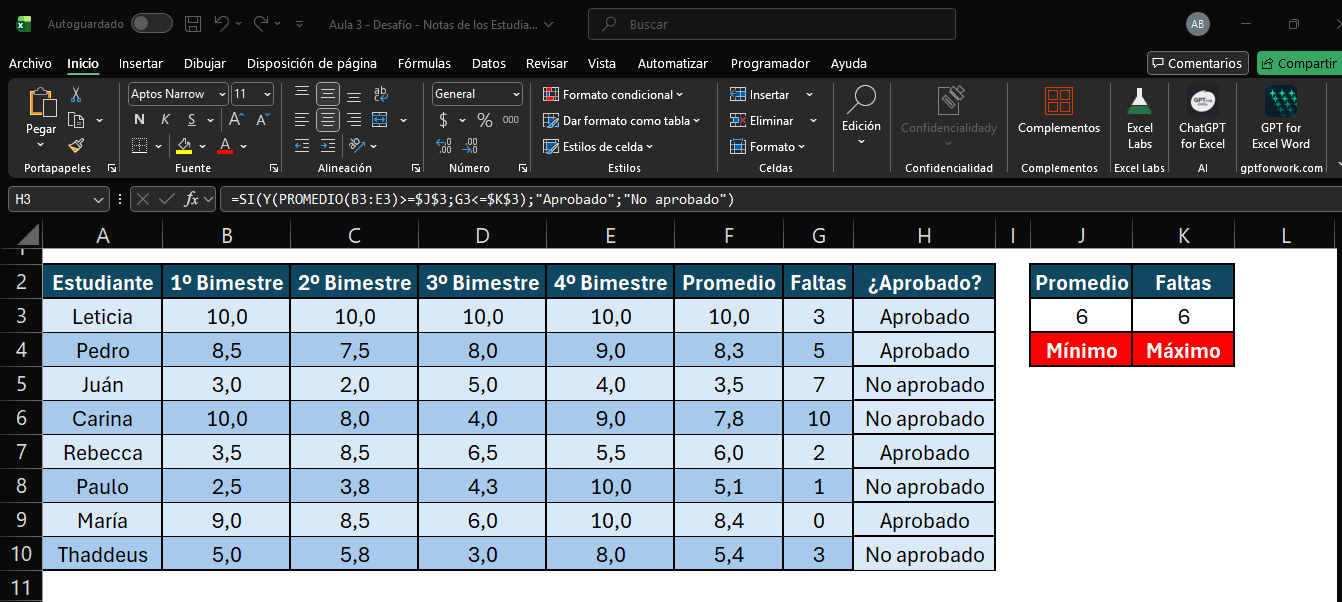
Task: Pick a font color from the red A swatch
Action: click(225, 144)
